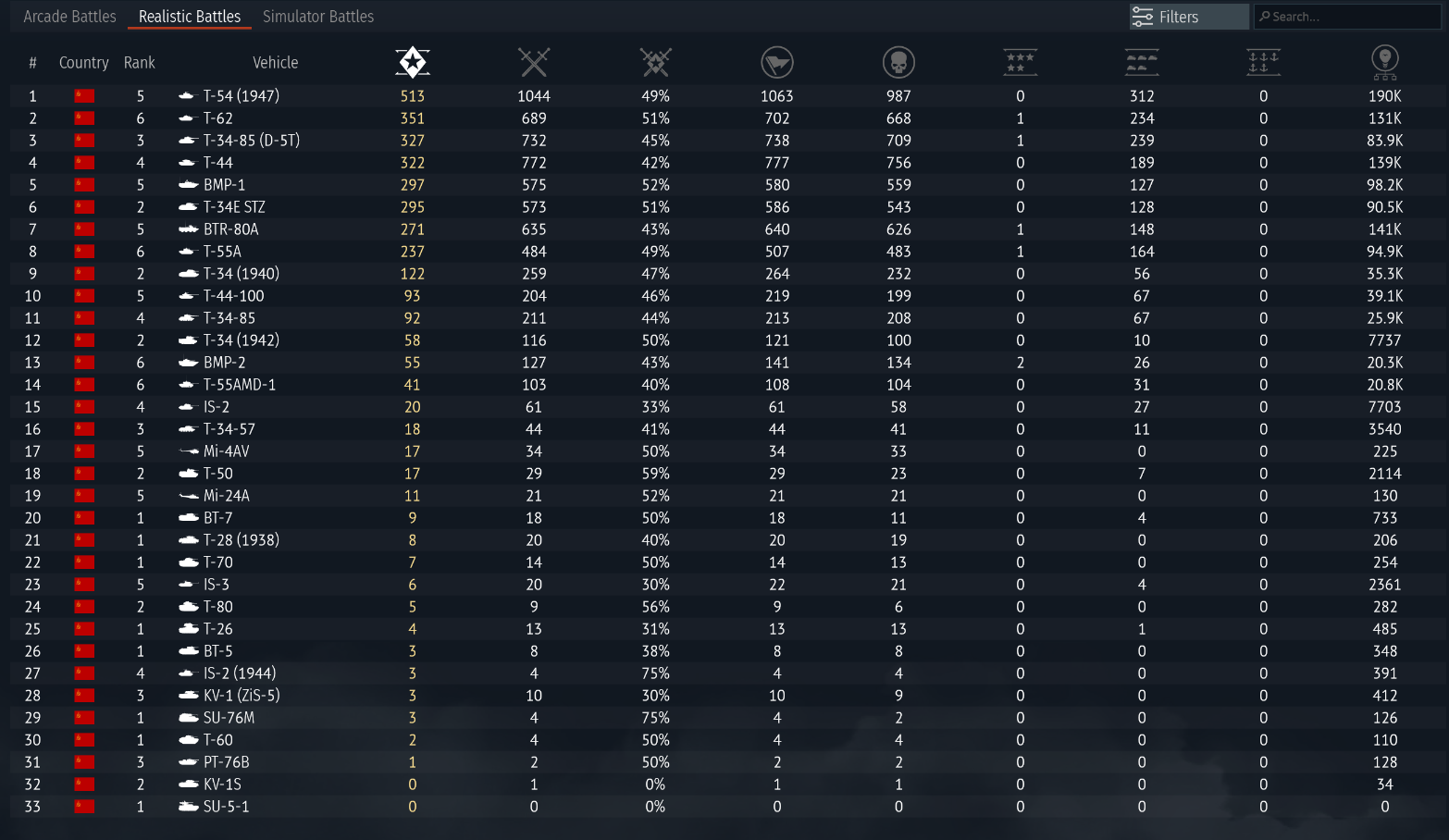The width and height of the screenshot is (1449, 840).
Task: Sort by the Country column header
Action: pos(84,63)
